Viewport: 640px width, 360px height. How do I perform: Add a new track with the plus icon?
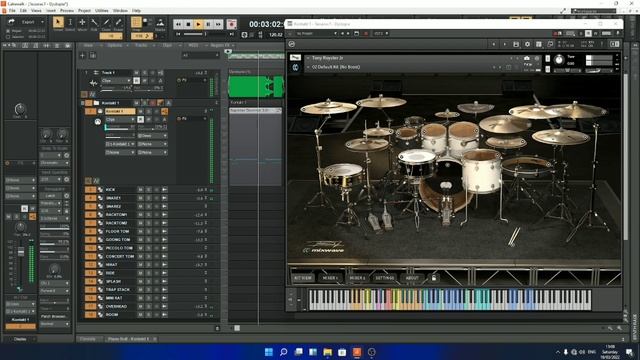click(x=82, y=55)
